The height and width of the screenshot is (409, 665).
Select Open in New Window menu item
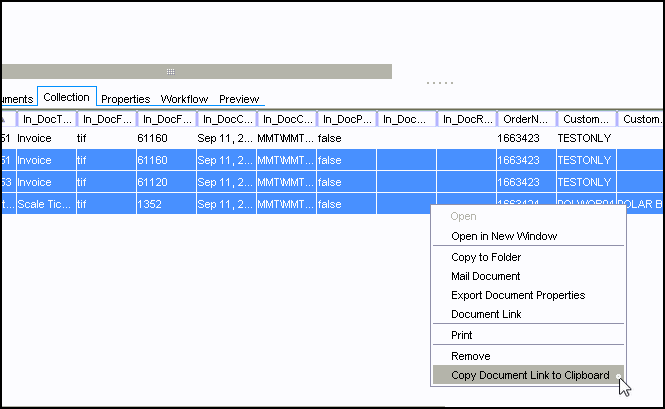[503, 236]
